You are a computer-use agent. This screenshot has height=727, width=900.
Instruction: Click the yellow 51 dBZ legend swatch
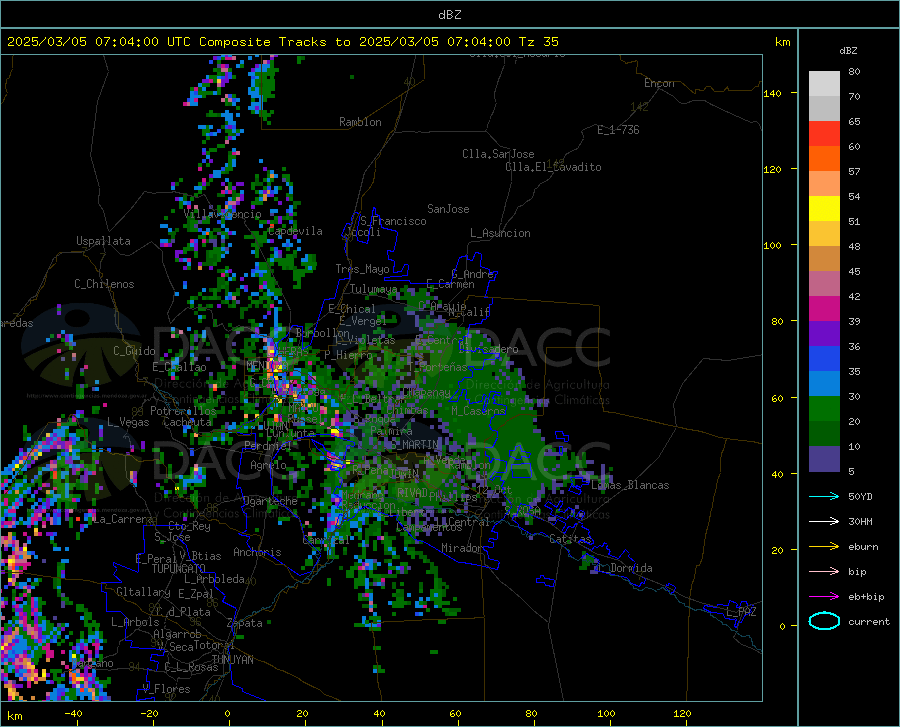824,209
